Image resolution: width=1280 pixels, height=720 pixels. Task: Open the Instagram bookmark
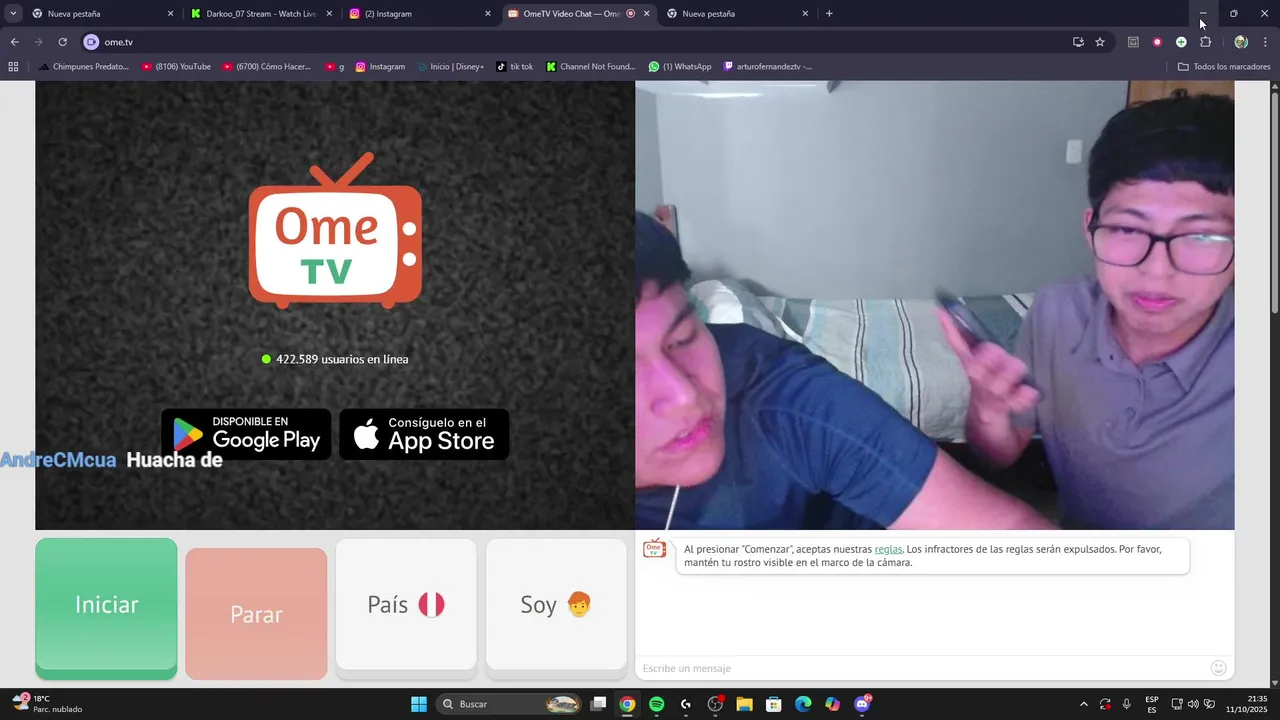click(380, 67)
